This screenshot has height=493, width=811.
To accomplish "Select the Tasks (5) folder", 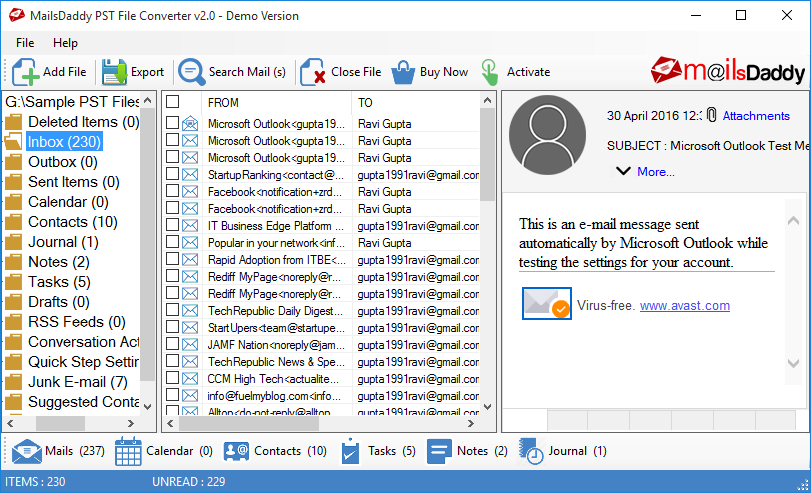I will [59, 282].
